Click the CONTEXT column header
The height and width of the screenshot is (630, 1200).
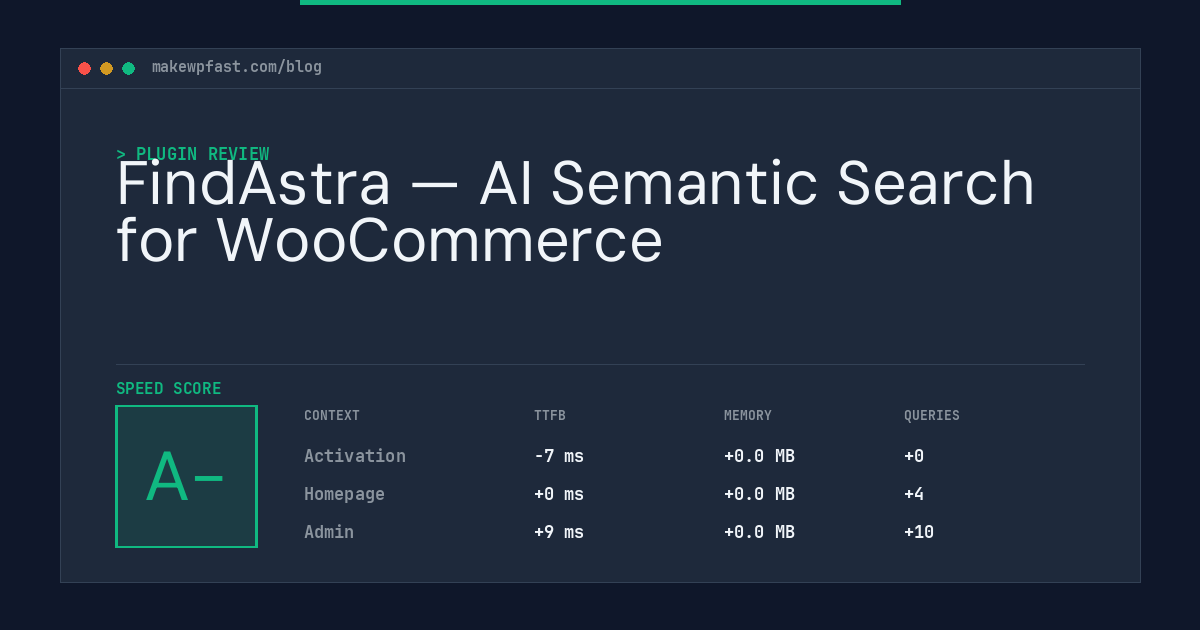coord(332,416)
